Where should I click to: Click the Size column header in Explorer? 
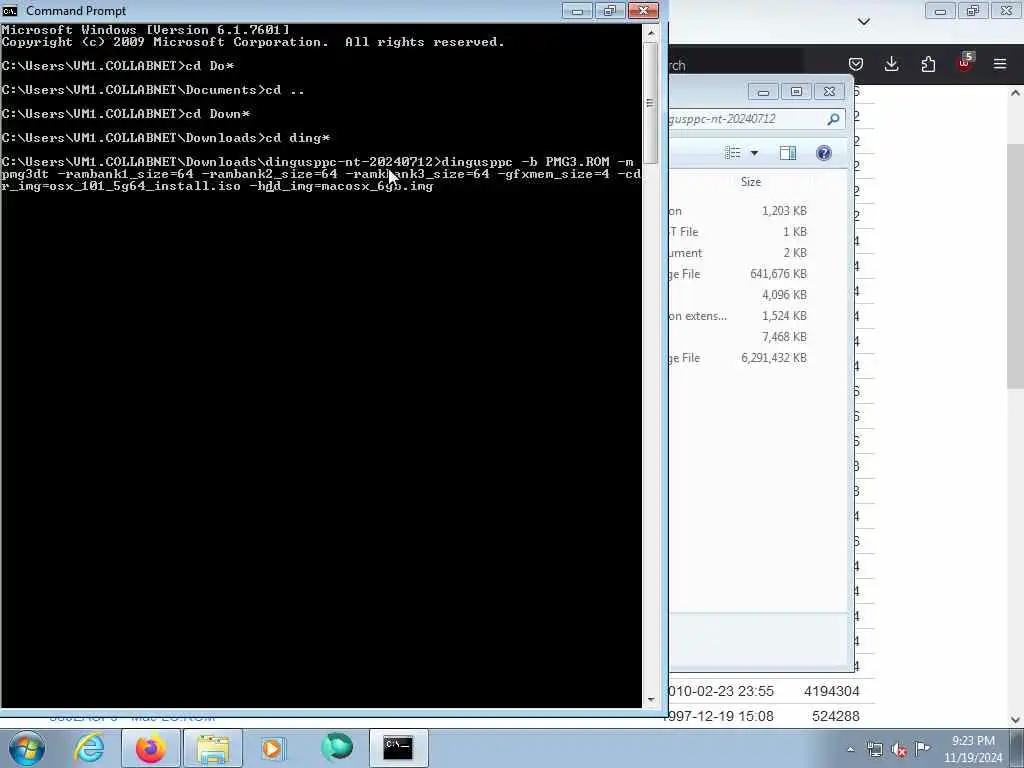pos(751,182)
